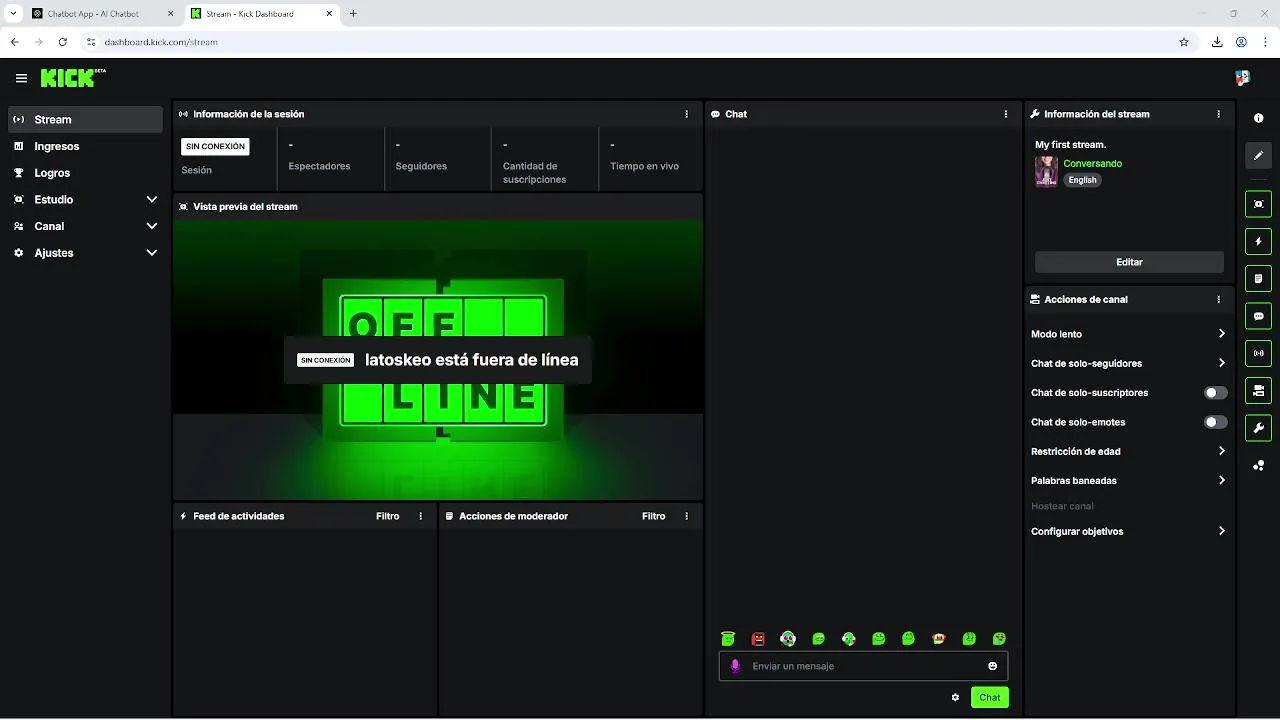Click the Conversando category link

pos(1093,163)
